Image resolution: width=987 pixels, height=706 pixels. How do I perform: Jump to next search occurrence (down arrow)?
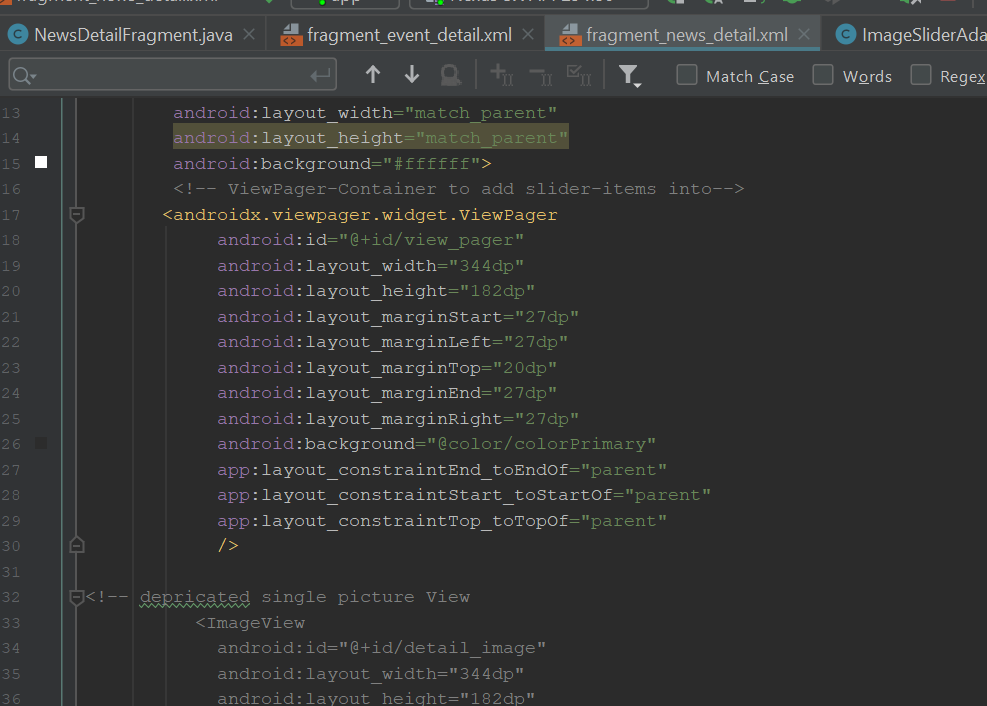click(412, 75)
